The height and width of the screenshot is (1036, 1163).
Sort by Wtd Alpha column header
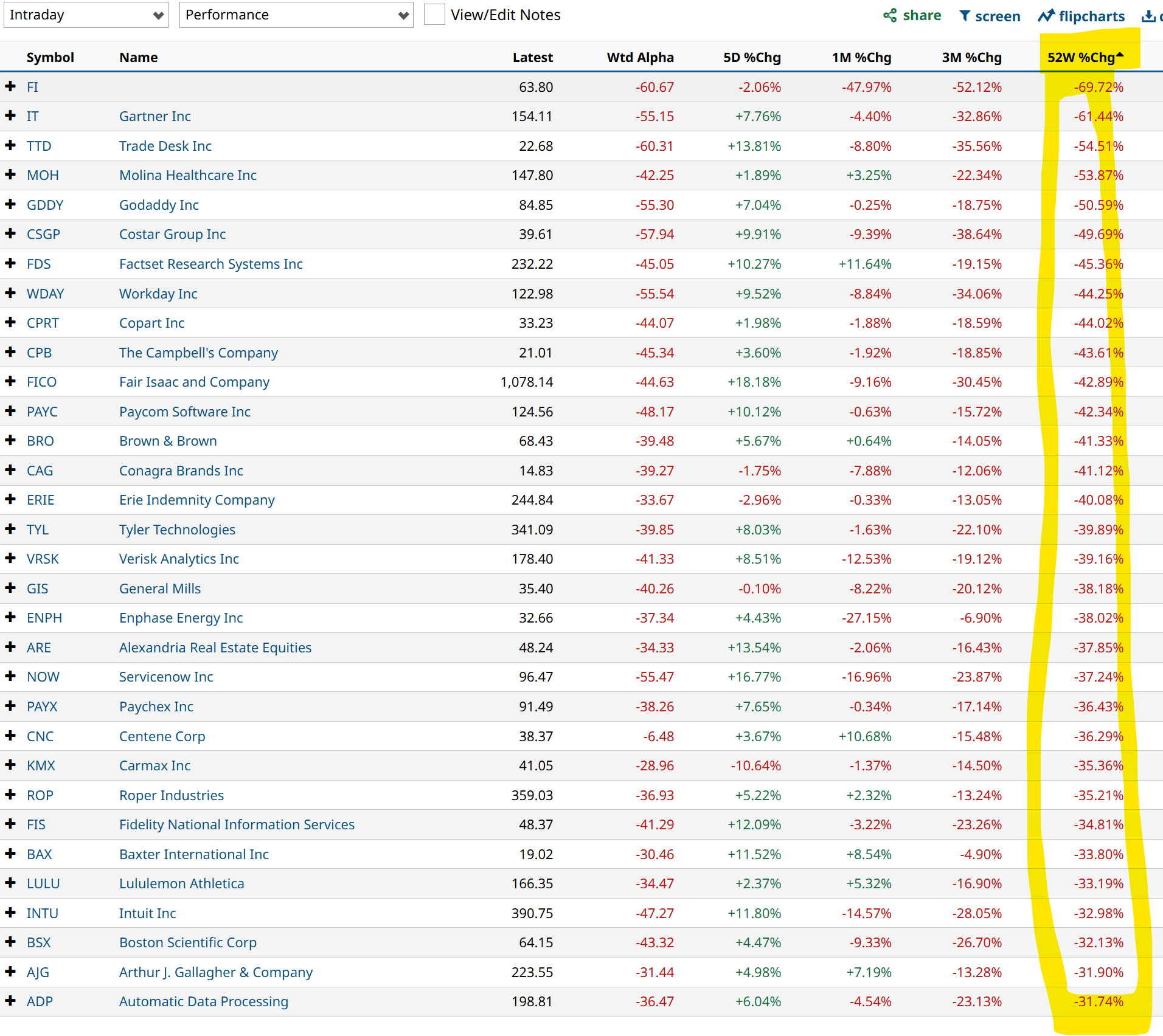coord(640,57)
